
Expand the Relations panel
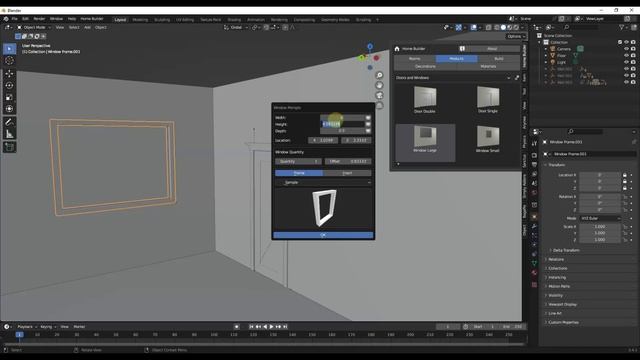556,260
